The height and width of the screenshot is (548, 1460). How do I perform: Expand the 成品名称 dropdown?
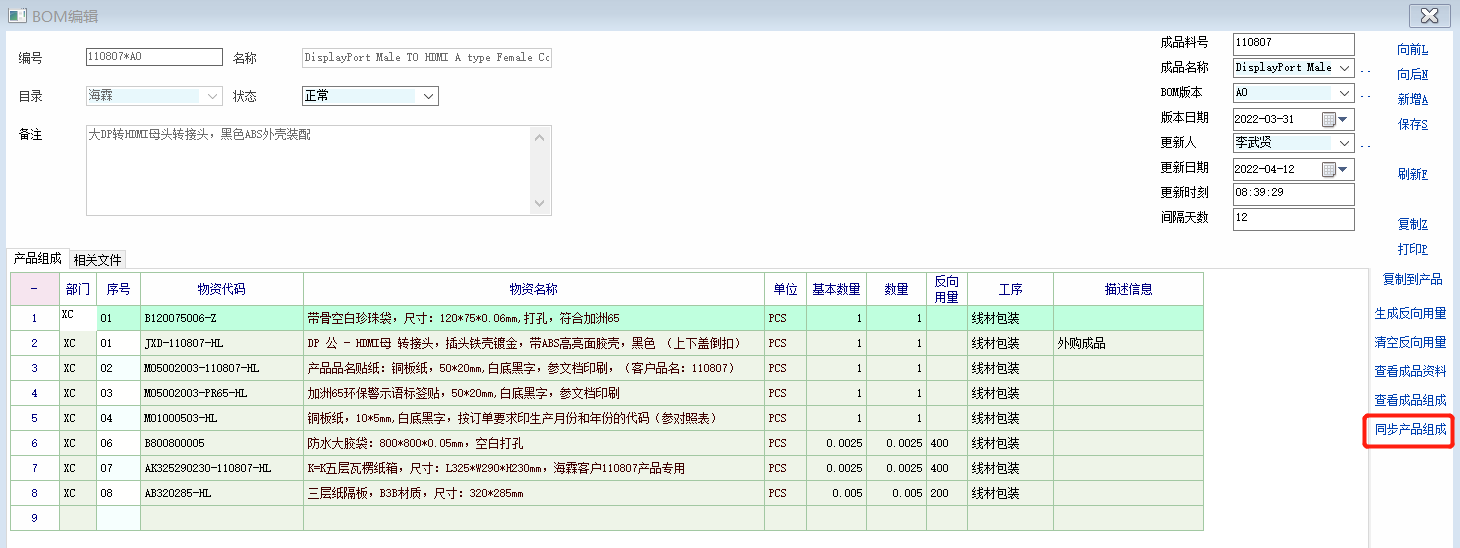coord(1344,68)
